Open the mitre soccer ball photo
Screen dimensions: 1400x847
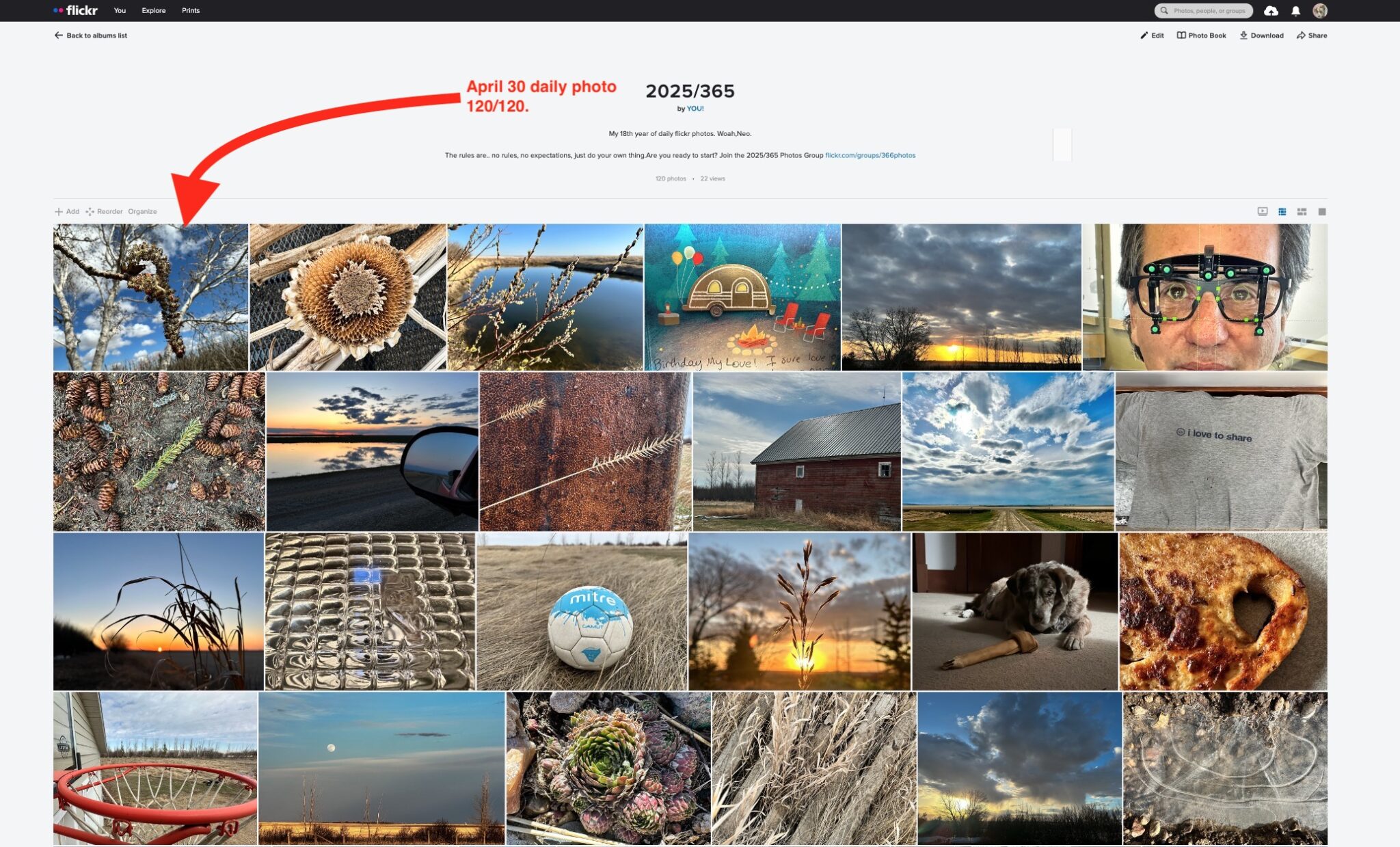582,611
